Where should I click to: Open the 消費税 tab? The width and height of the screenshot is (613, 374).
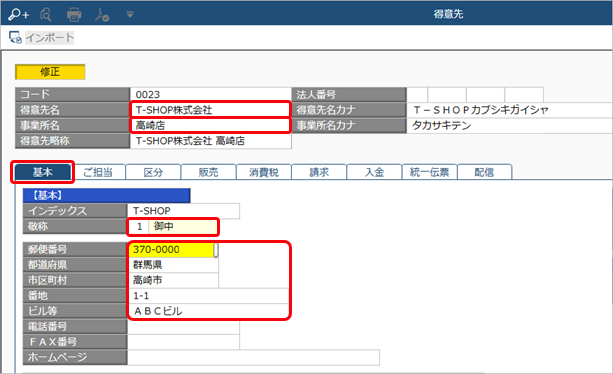(264, 172)
